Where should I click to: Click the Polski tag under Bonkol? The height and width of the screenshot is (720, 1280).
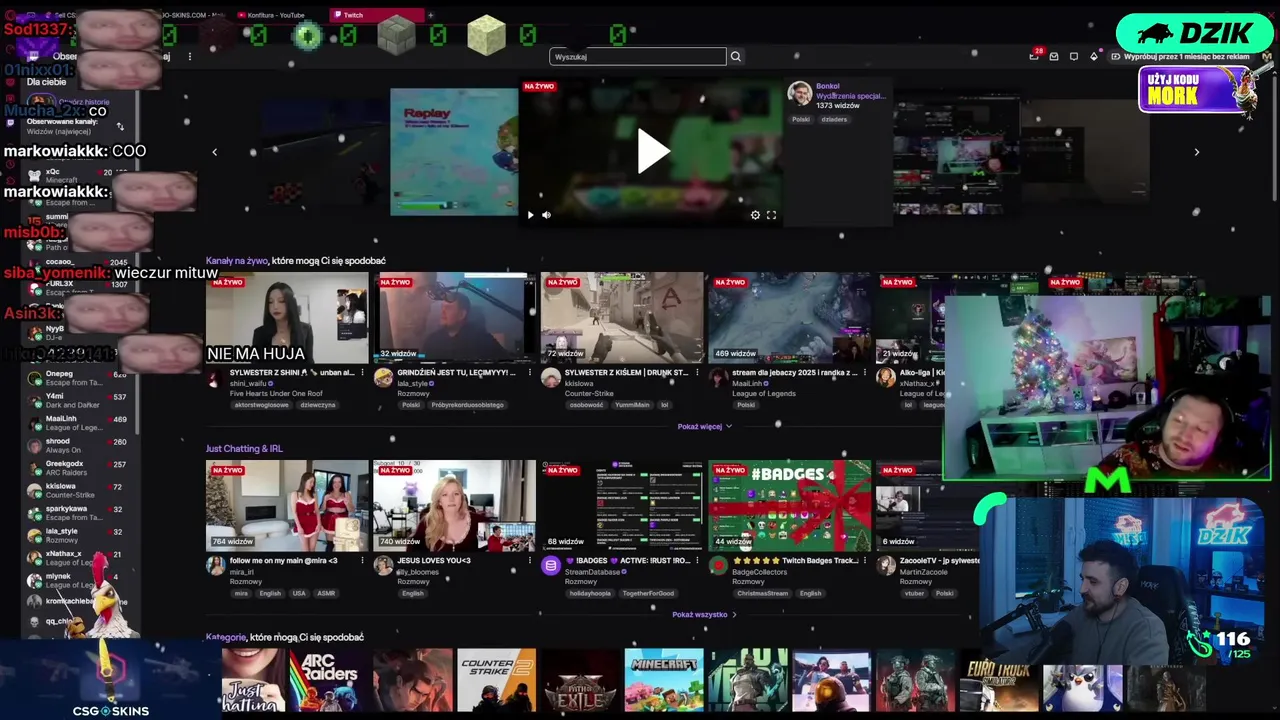(x=801, y=119)
